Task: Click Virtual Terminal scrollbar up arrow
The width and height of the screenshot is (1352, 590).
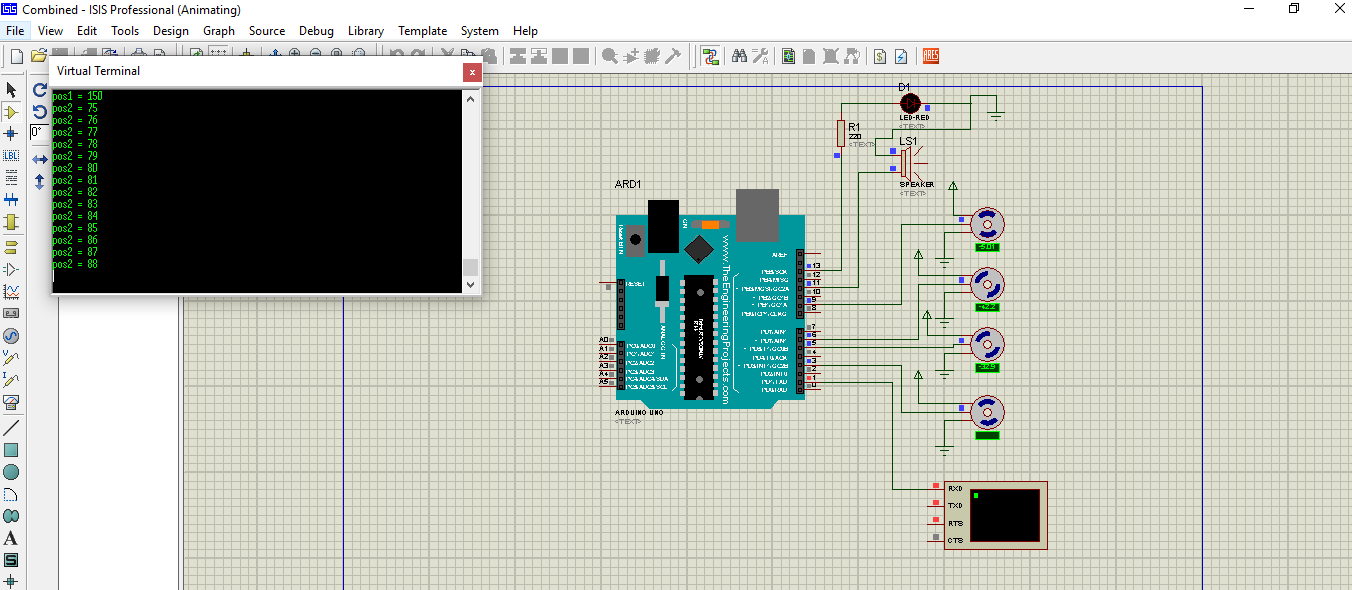Action: (471, 98)
